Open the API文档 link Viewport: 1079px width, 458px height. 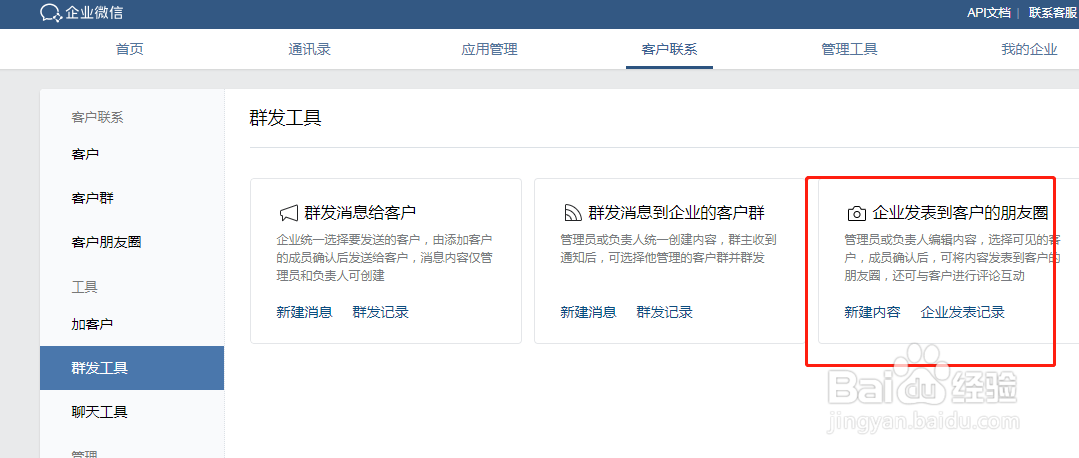coord(989,12)
